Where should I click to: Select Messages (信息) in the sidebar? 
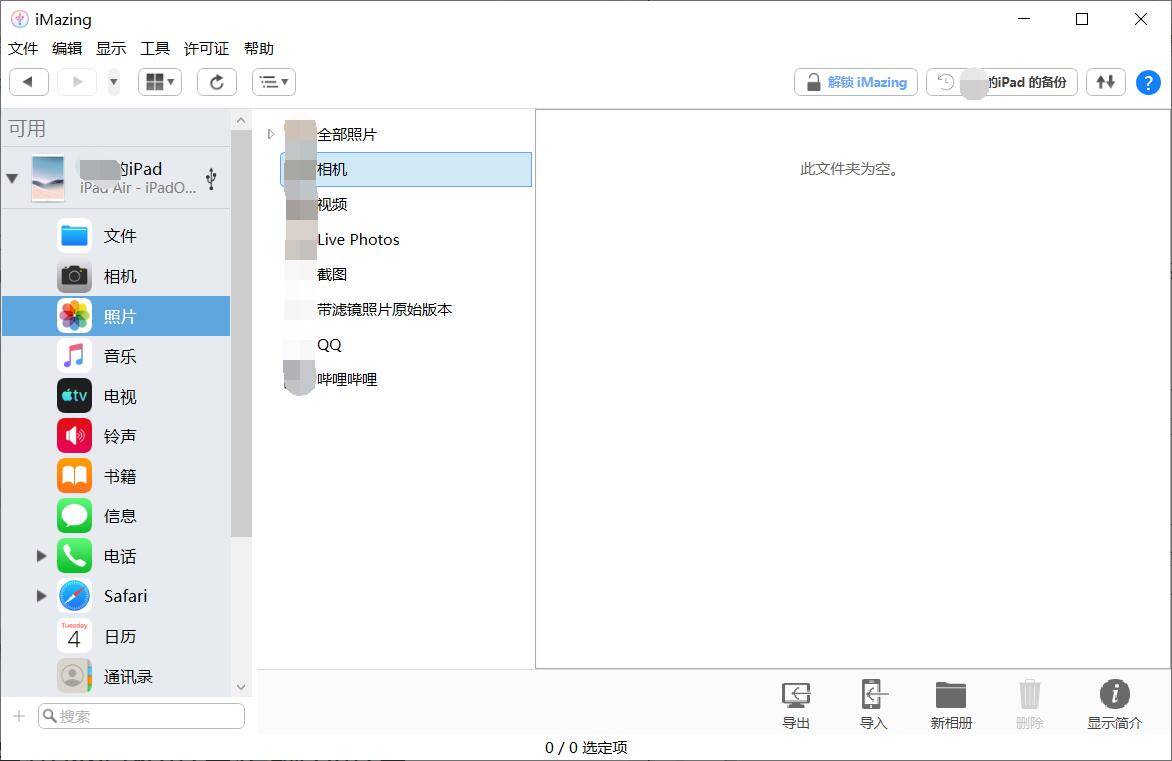pyautogui.click(x=119, y=516)
